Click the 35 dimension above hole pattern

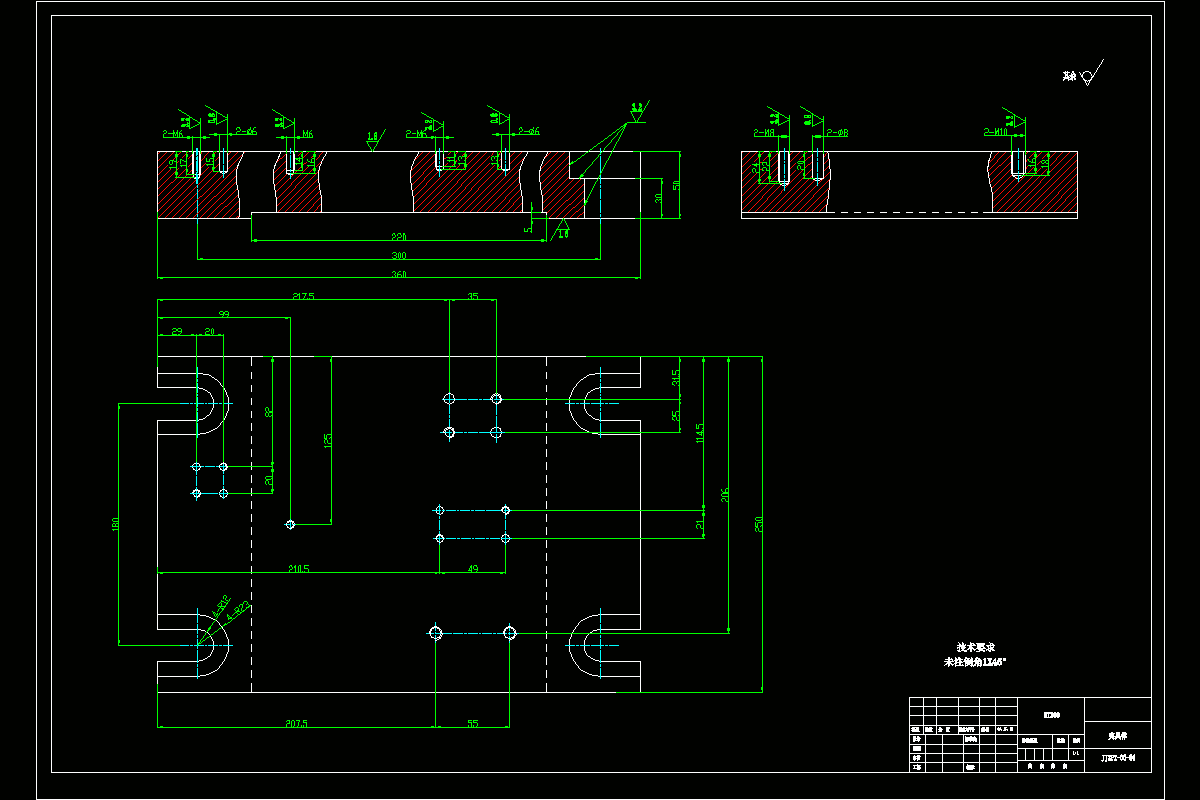[x=473, y=296]
